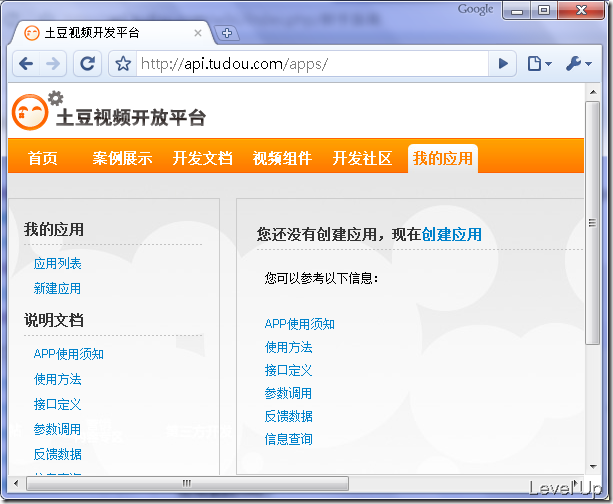Open main panel link 接口定义
613x504 pixels.
coord(289,370)
